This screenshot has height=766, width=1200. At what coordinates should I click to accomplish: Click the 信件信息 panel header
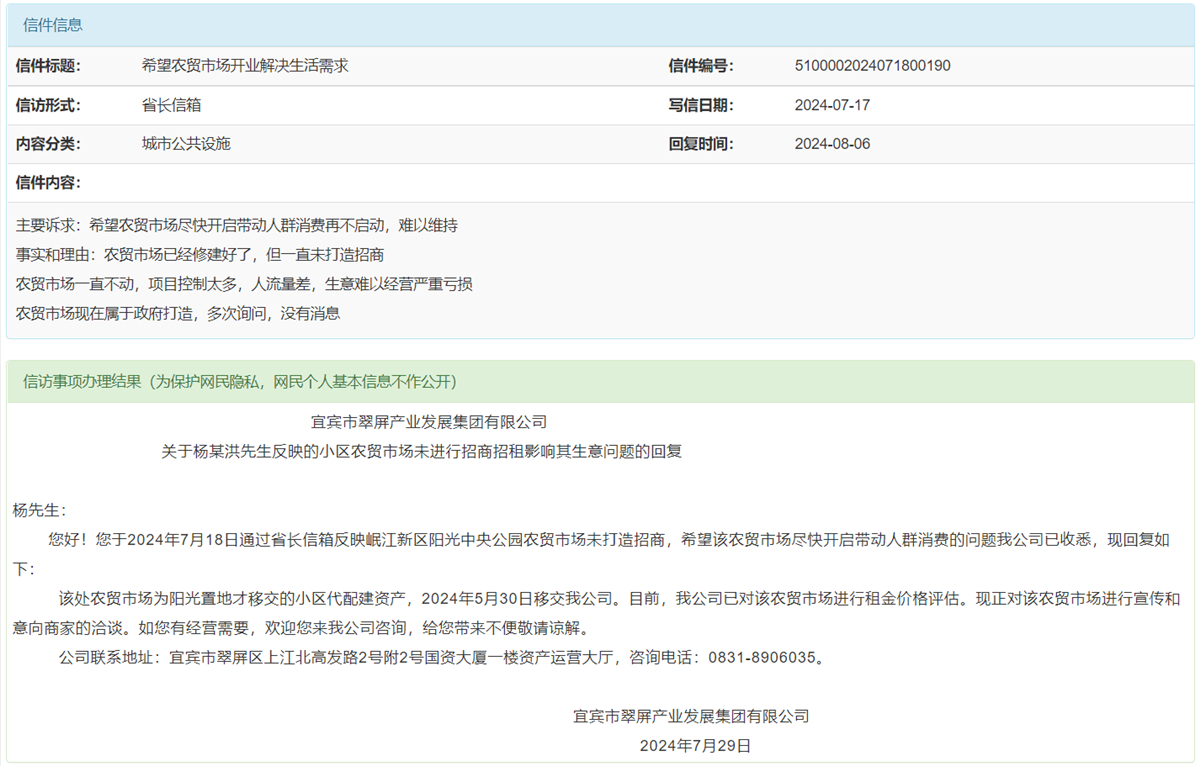600,25
